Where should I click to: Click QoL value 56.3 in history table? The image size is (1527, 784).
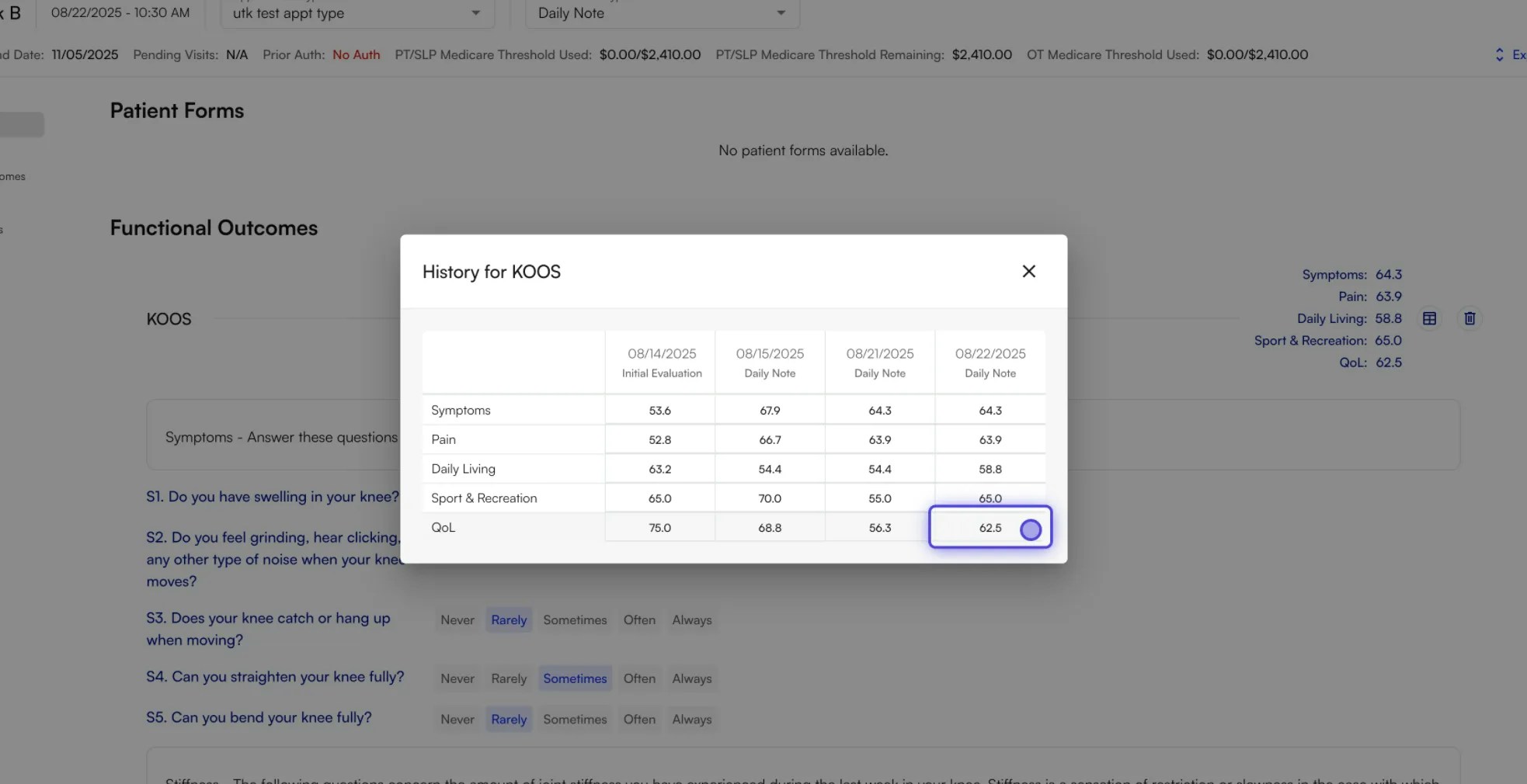880,528
